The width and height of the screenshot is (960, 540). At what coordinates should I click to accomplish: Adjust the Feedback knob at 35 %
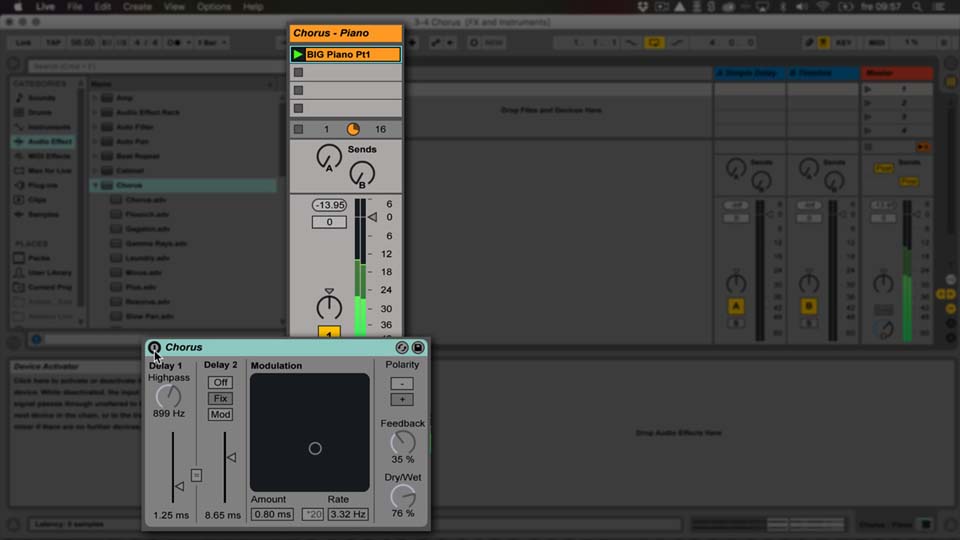click(402, 443)
